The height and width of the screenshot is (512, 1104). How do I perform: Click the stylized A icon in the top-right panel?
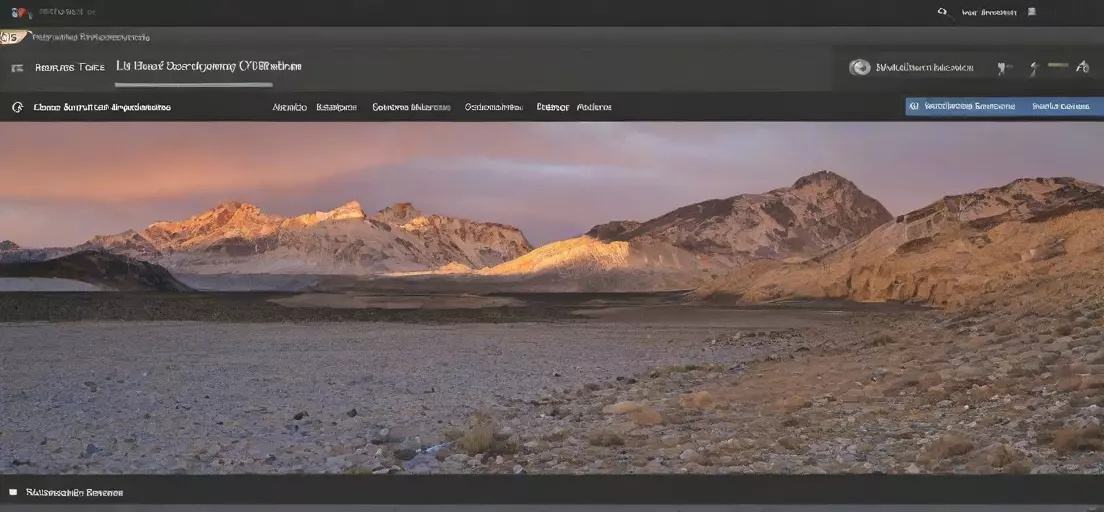pyautogui.click(x=1082, y=67)
